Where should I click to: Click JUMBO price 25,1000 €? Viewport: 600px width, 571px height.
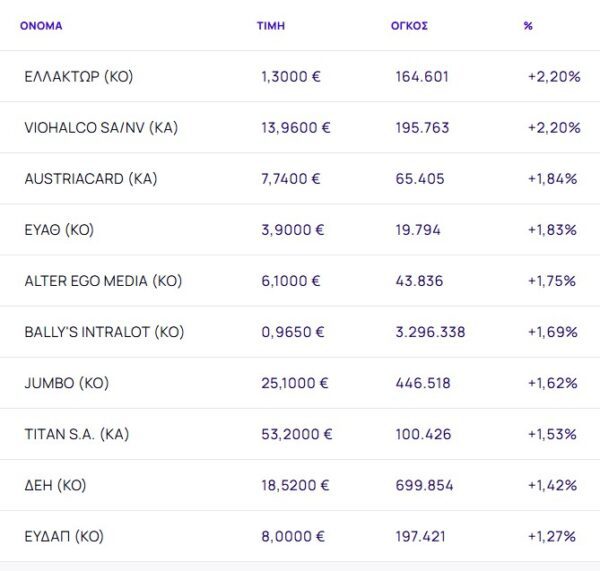click(294, 383)
